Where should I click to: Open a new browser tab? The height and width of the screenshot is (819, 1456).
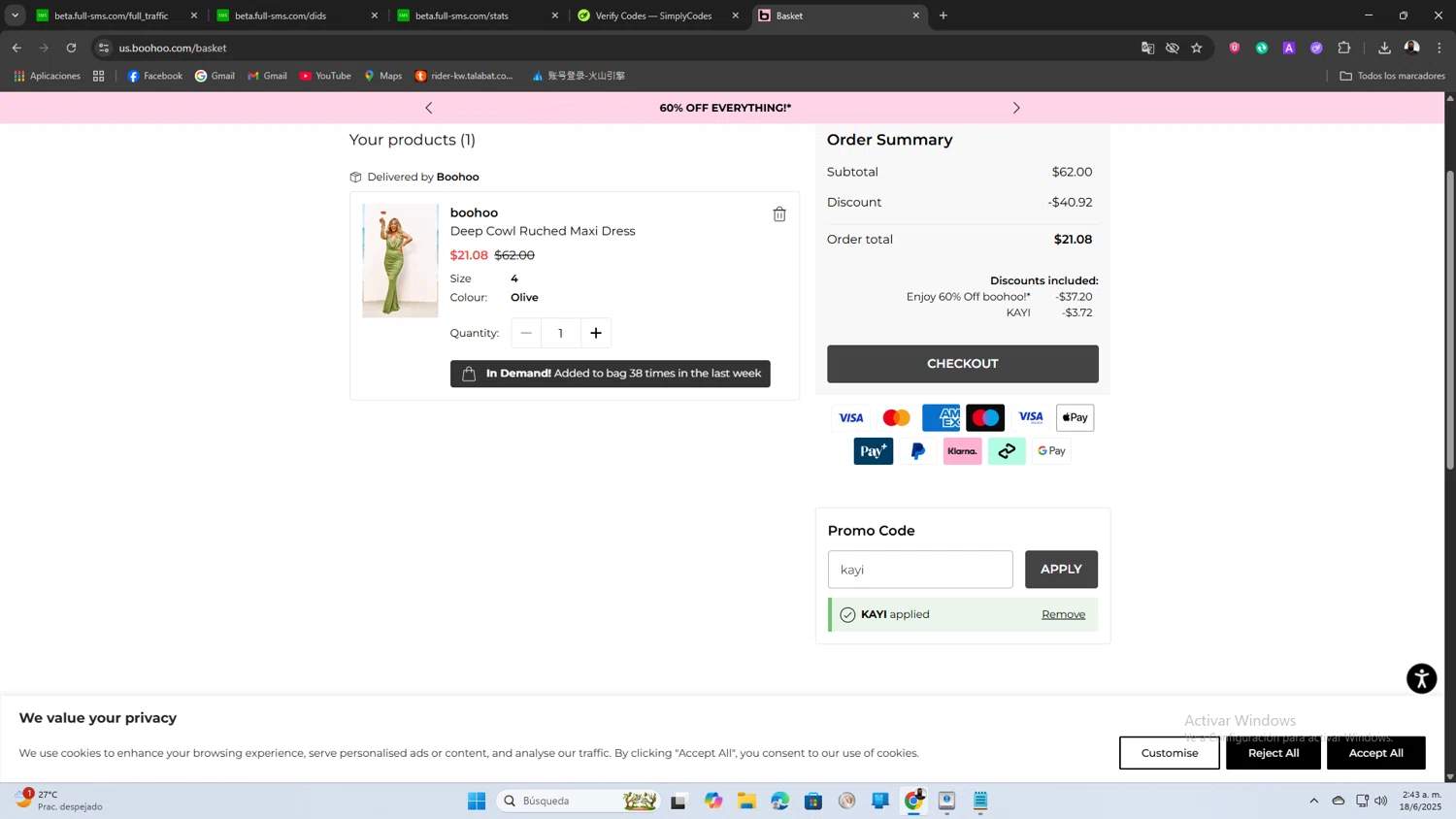(943, 16)
